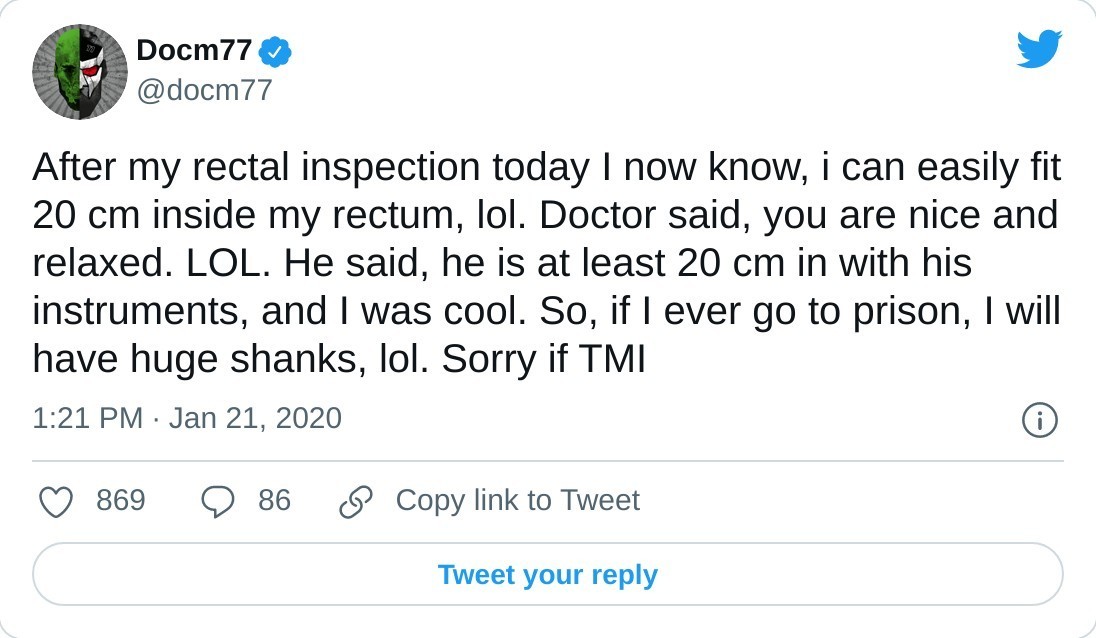Like the tweet with the heart icon
This screenshot has width=1096, height=638.
56,501
